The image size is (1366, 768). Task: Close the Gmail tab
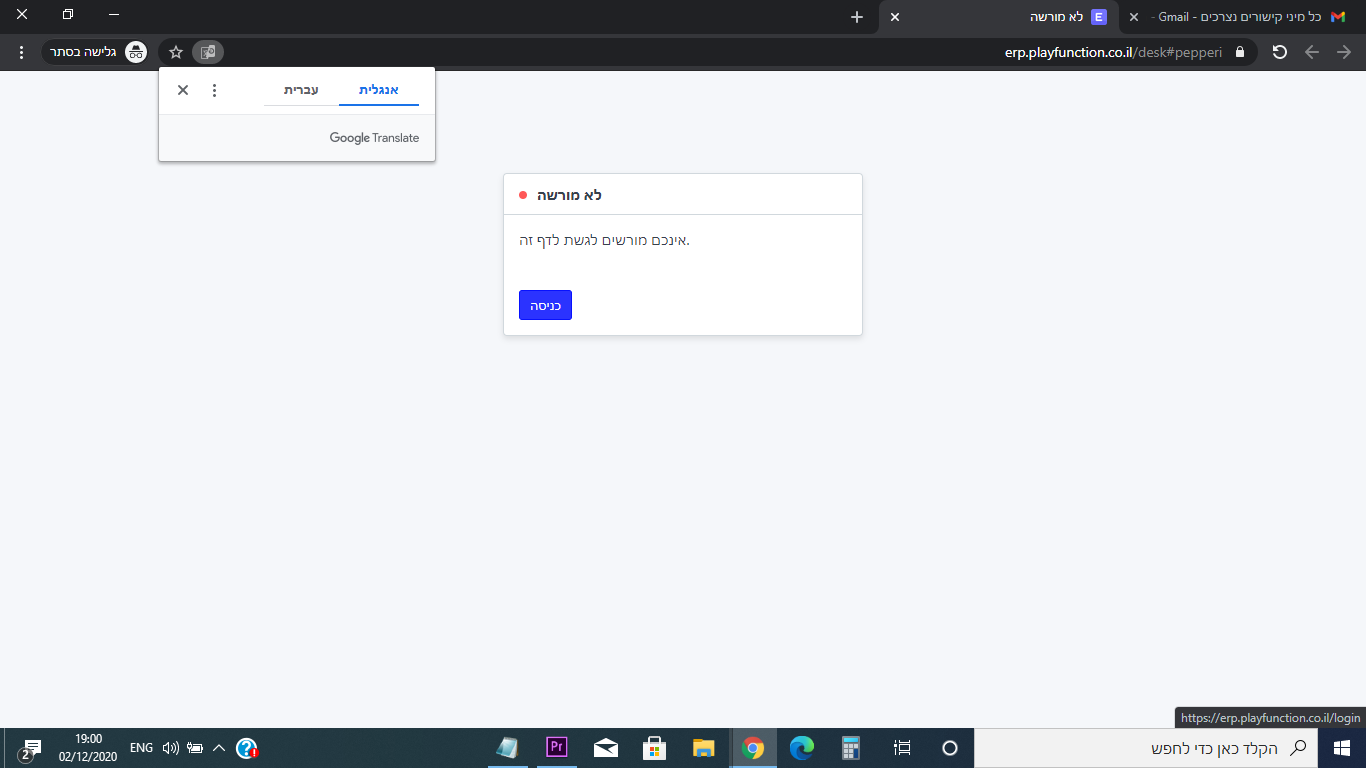(x=1134, y=17)
